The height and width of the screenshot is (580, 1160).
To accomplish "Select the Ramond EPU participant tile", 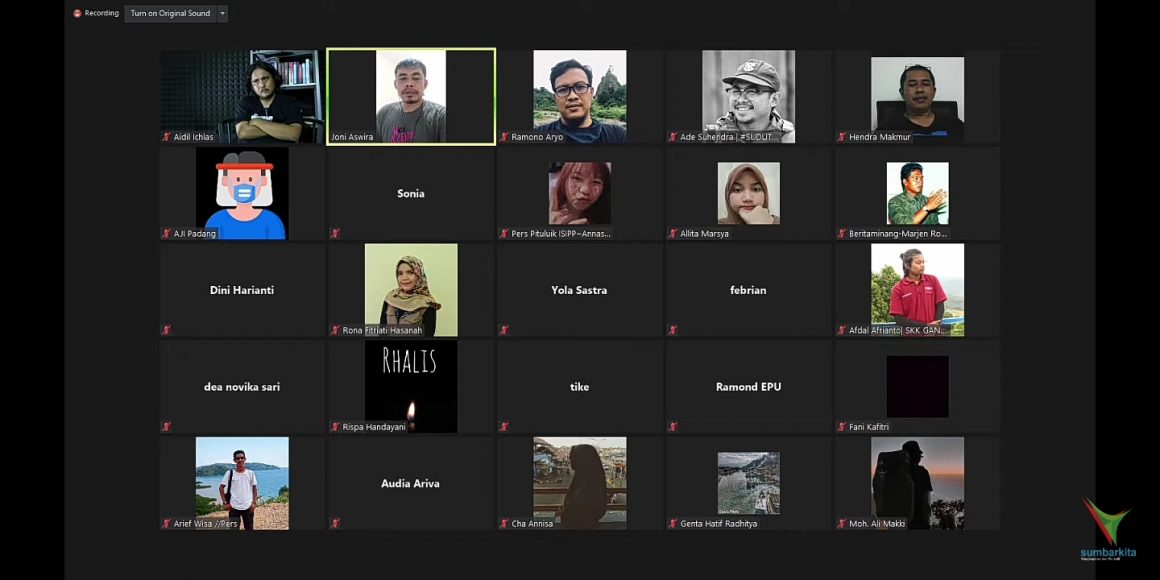I will [x=748, y=387].
